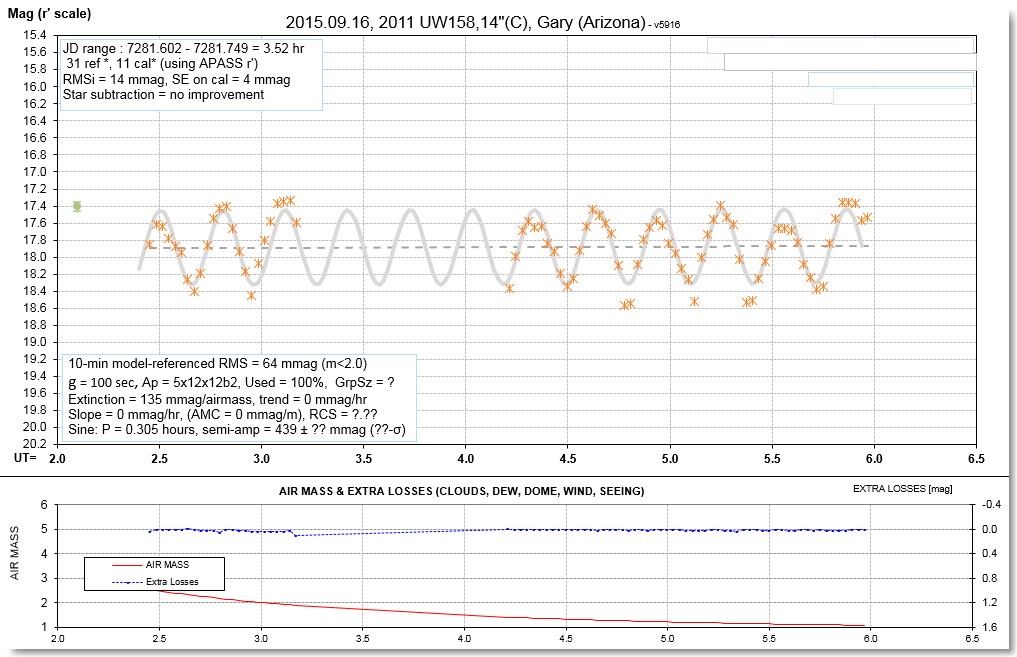Select the 10-min model-referenced RMS text box
Viewport: 1017px width, 657px height.
click(x=240, y=396)
